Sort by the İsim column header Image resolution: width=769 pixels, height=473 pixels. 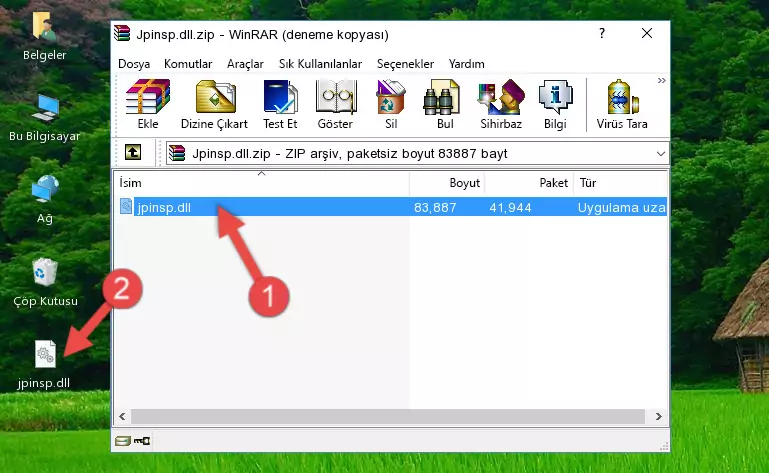pos(262,183)
